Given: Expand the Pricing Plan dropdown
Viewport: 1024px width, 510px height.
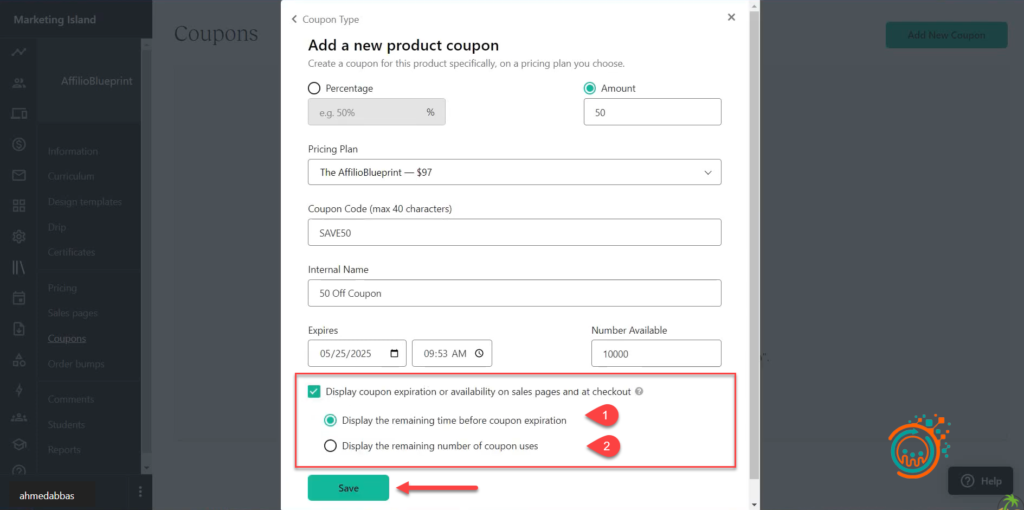Looking at the screenshot, I should pyautogui.click(x=514, y=172).
